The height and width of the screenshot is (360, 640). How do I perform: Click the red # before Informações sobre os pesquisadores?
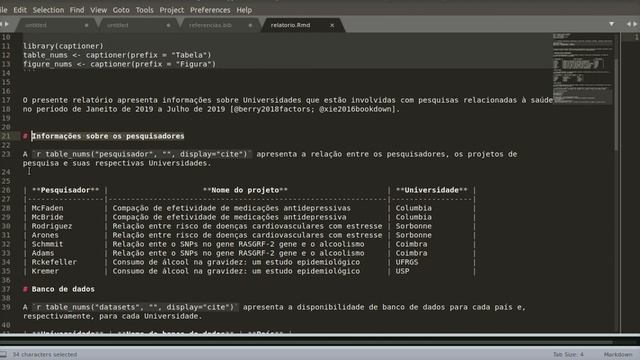(25, 136)
